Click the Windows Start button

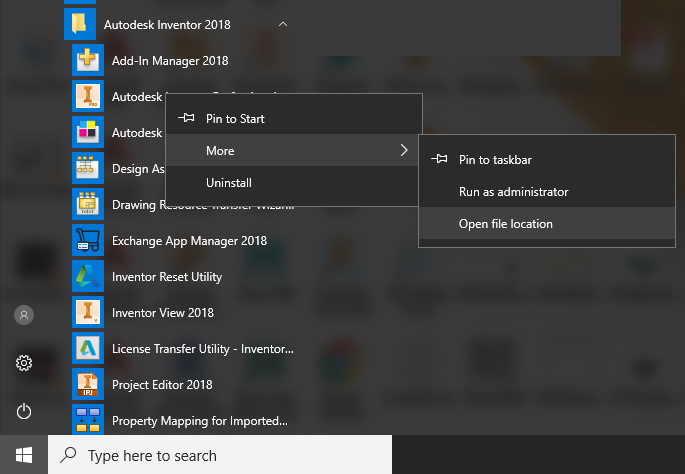pyautogui.click(x=24, y=455)
